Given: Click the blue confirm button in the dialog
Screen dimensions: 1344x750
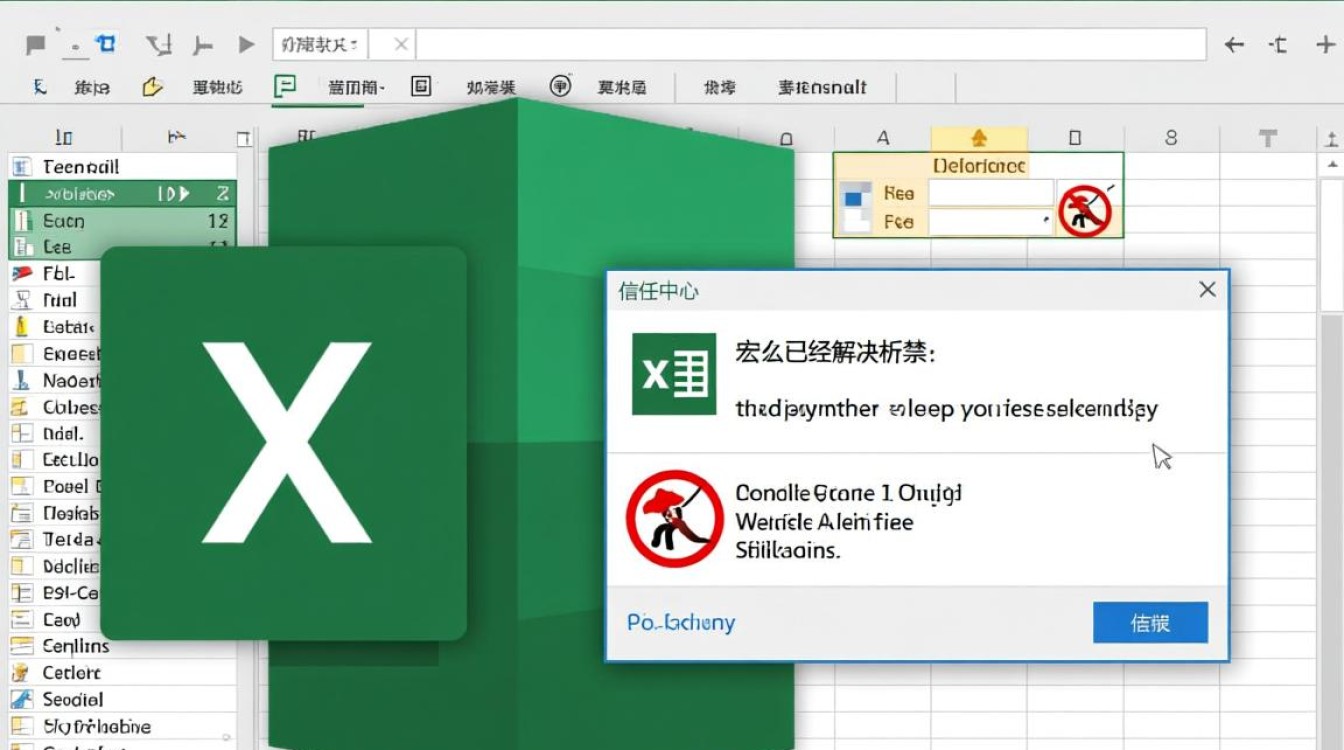Looking at the screenshot, I should (x=1150, y=623).
